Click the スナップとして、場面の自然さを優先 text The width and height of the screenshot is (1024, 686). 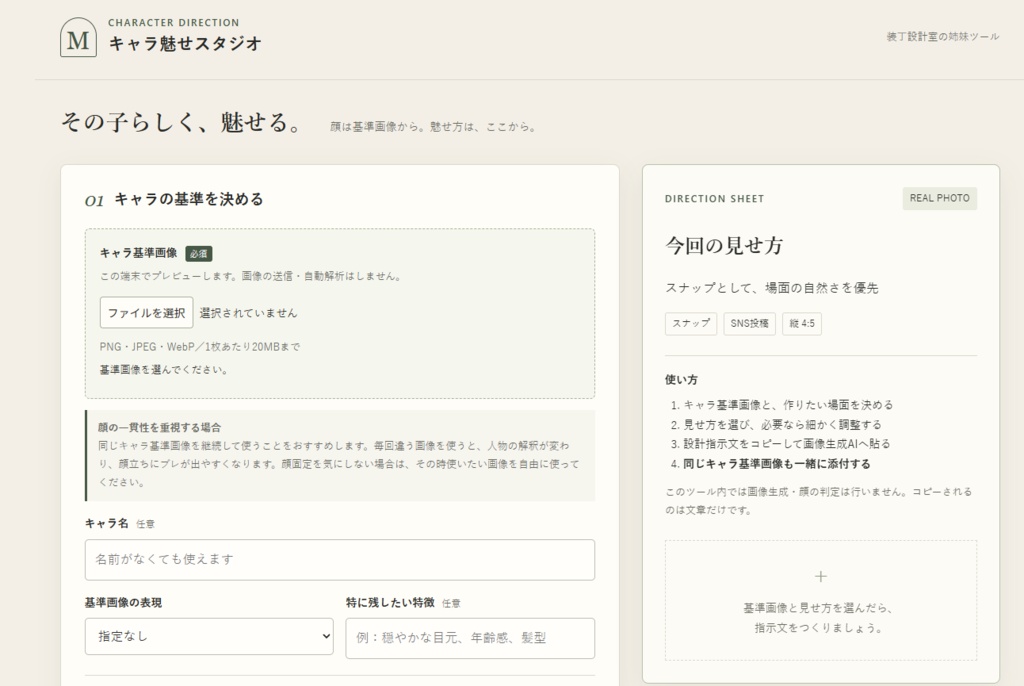[x=772, y=288]
